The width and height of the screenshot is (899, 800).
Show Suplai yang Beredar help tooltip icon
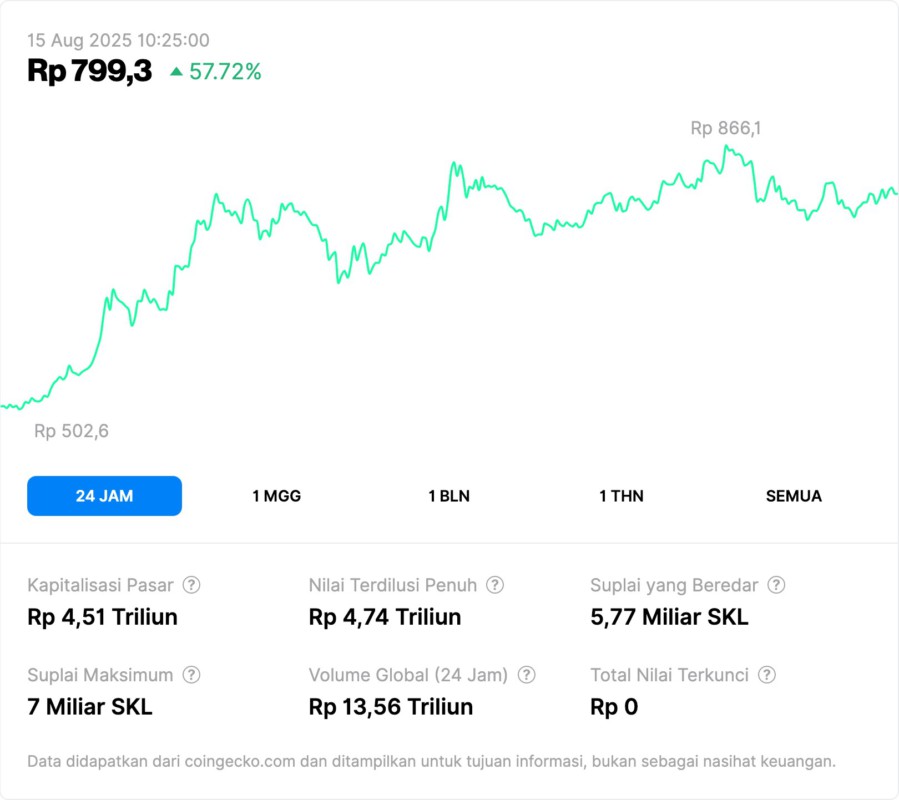coord(776,585)
